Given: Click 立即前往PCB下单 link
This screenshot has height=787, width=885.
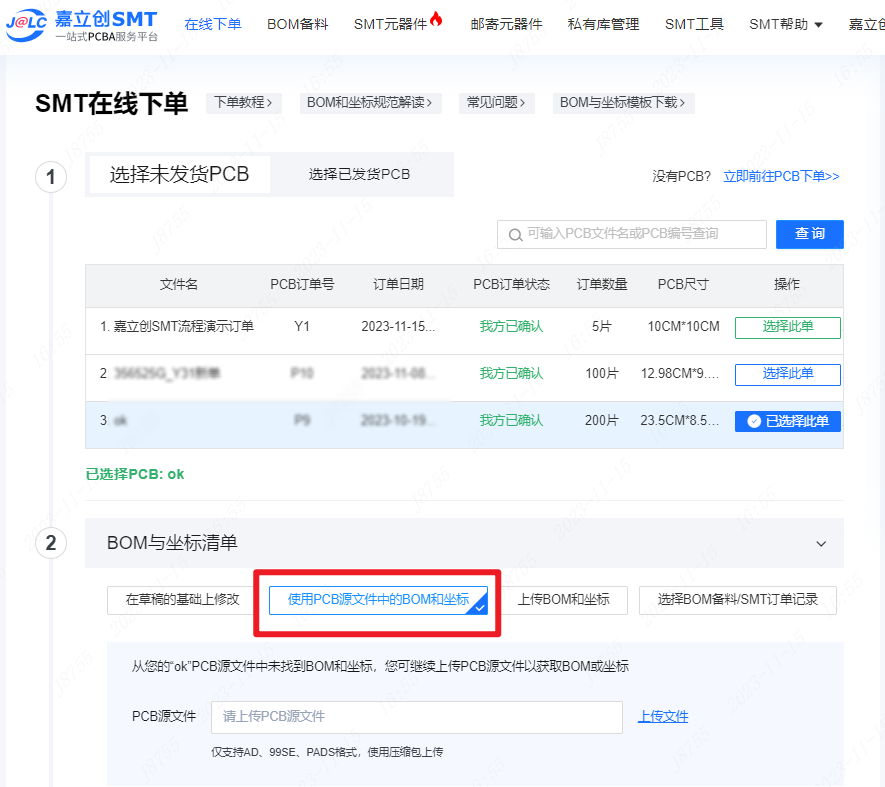Looking at the screenshot, I should point(781,176).
